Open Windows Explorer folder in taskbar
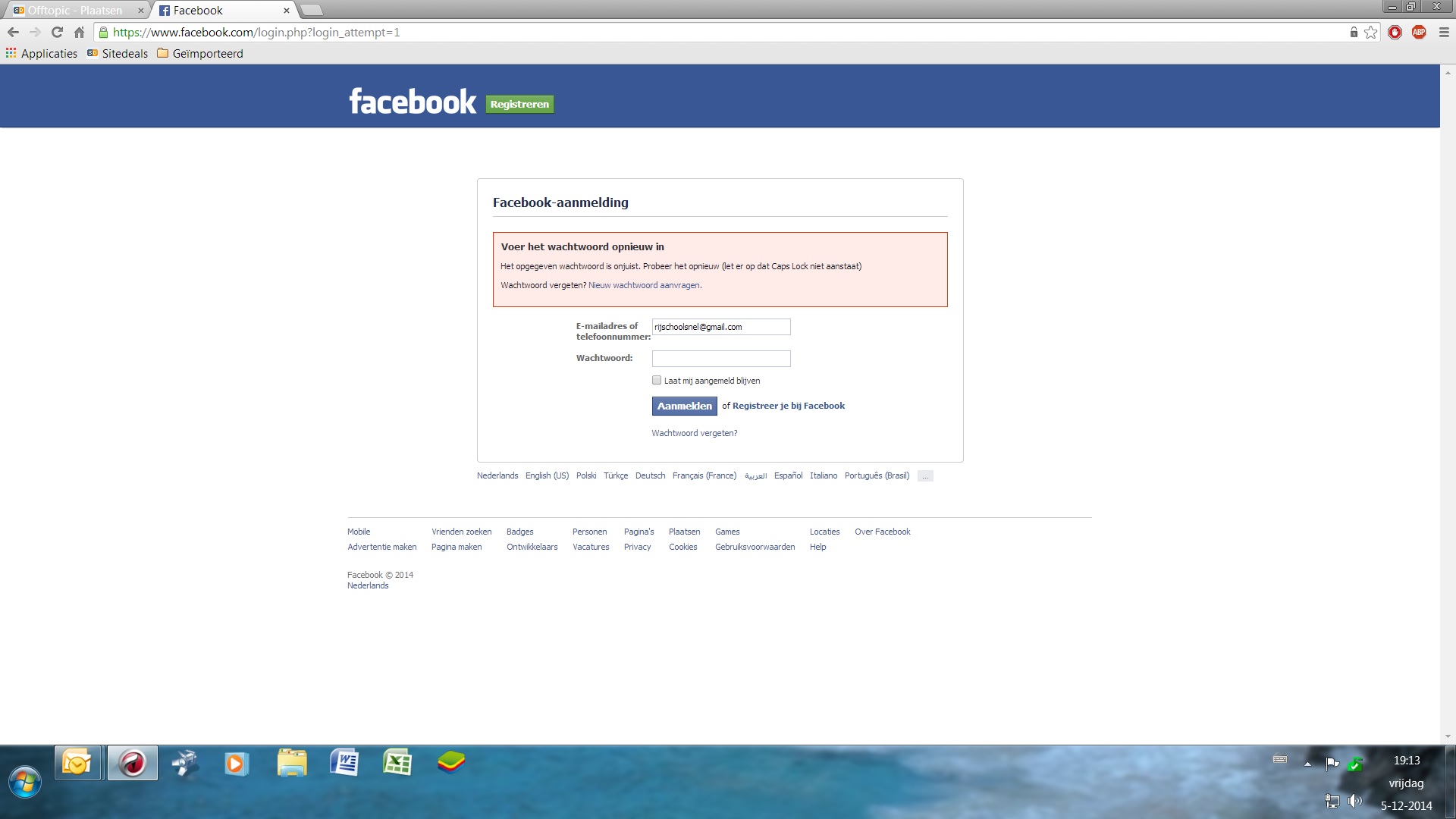The height and width of the screenshot is (819, 1456). point(292,763)
